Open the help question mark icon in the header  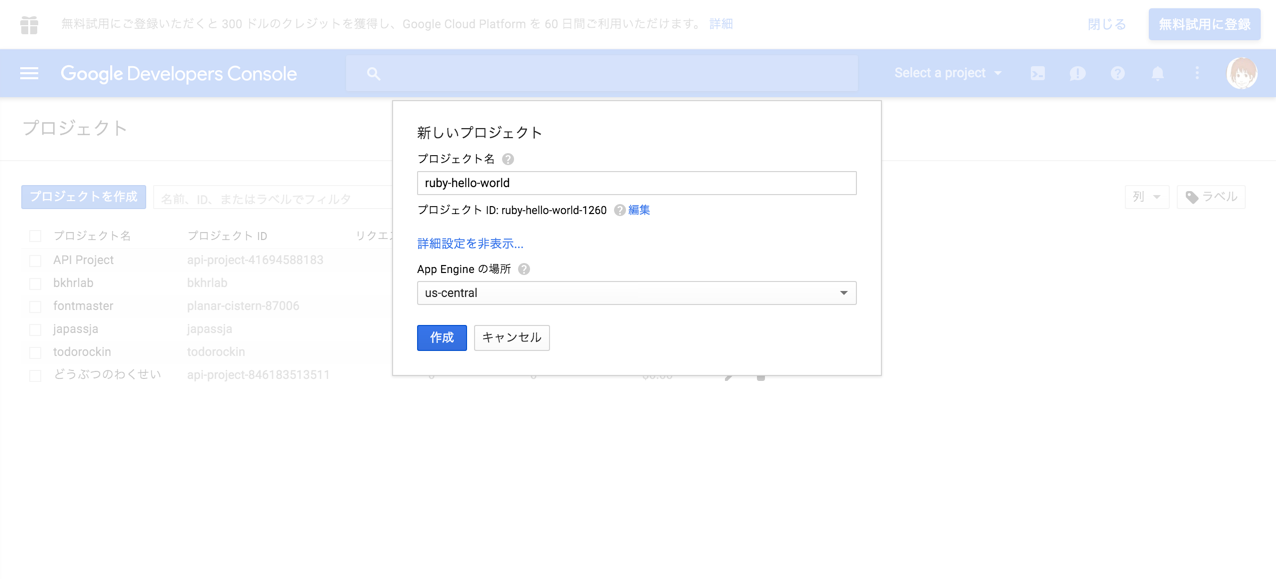pos(1118,73)
